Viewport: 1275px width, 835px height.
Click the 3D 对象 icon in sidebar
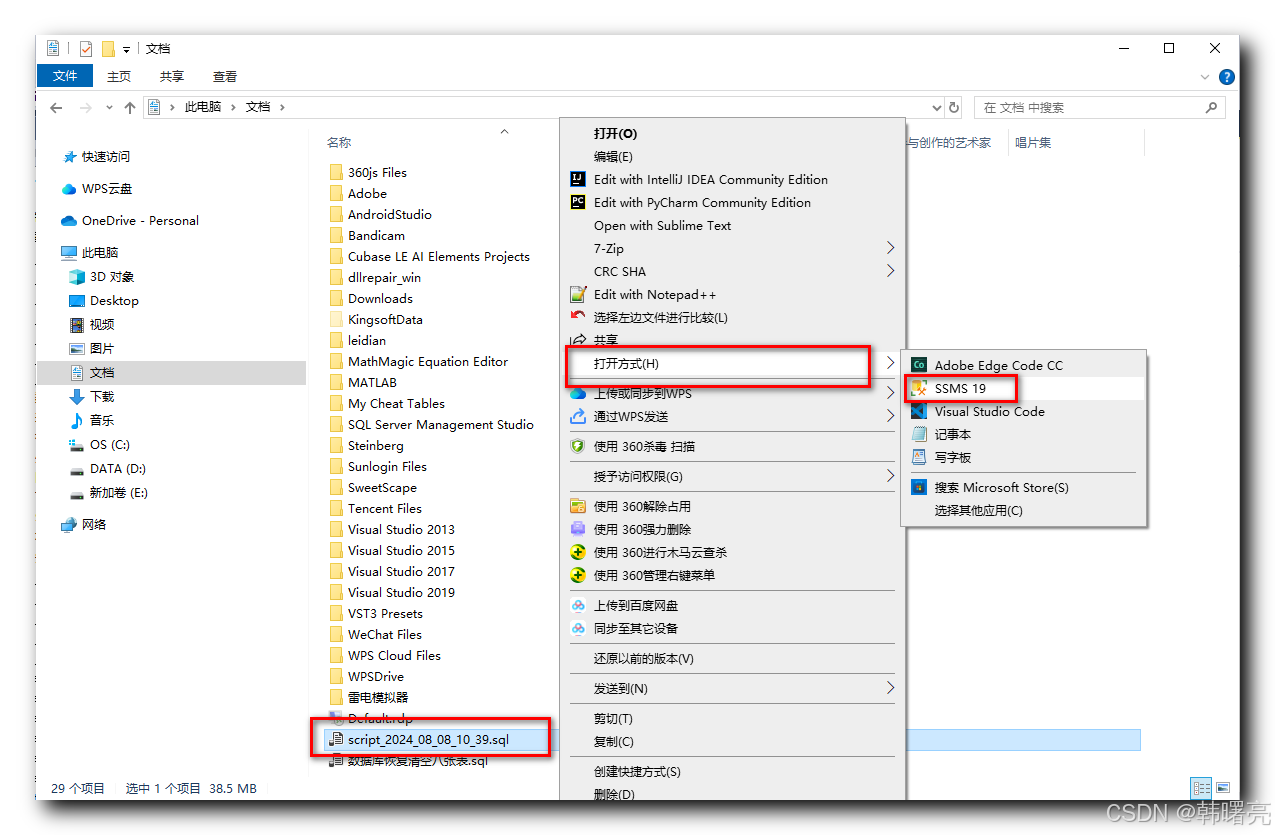(77, 277)
